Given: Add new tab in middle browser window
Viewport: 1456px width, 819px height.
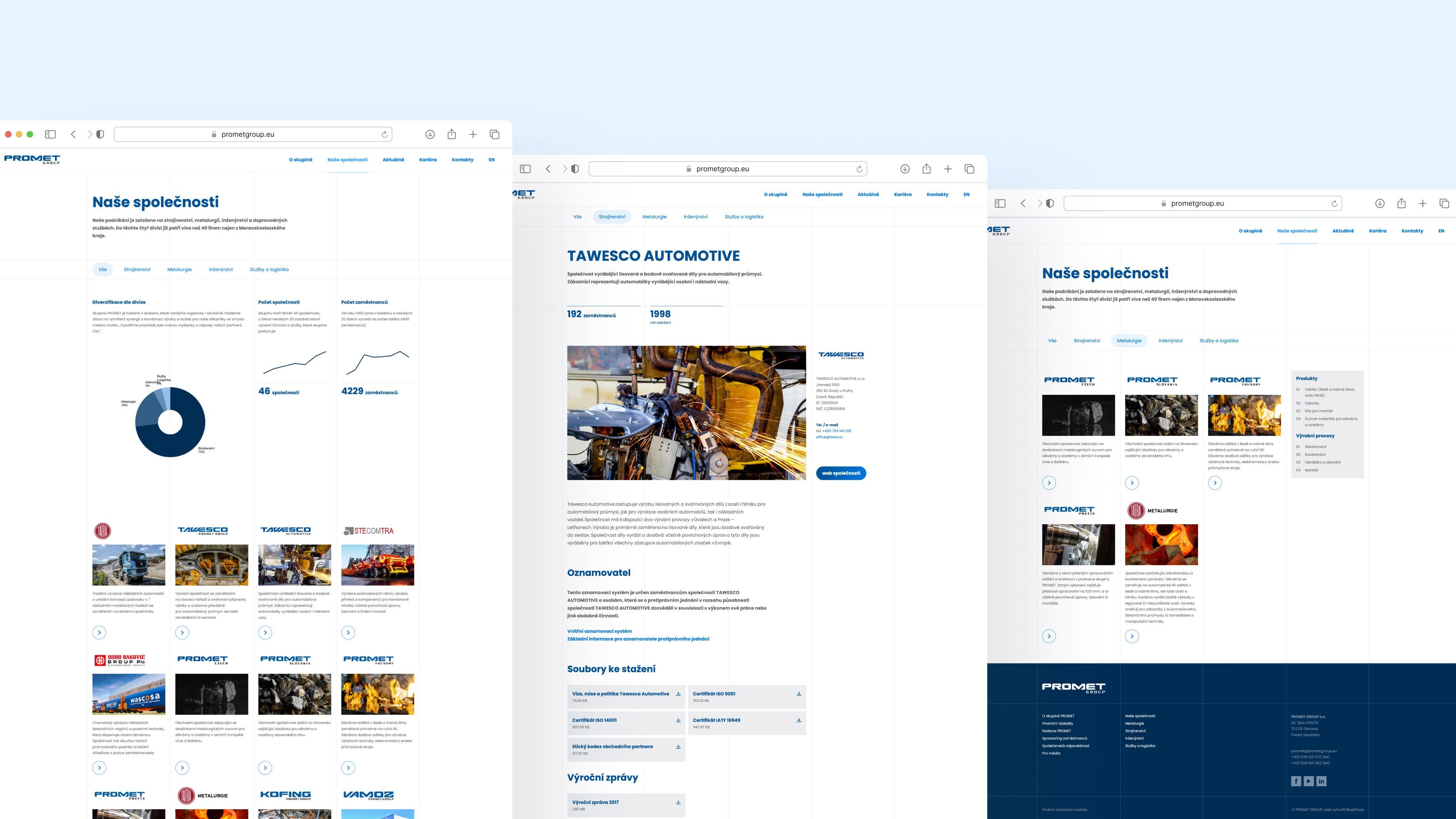Looking at the screenshot, I should tap(948, 168).
